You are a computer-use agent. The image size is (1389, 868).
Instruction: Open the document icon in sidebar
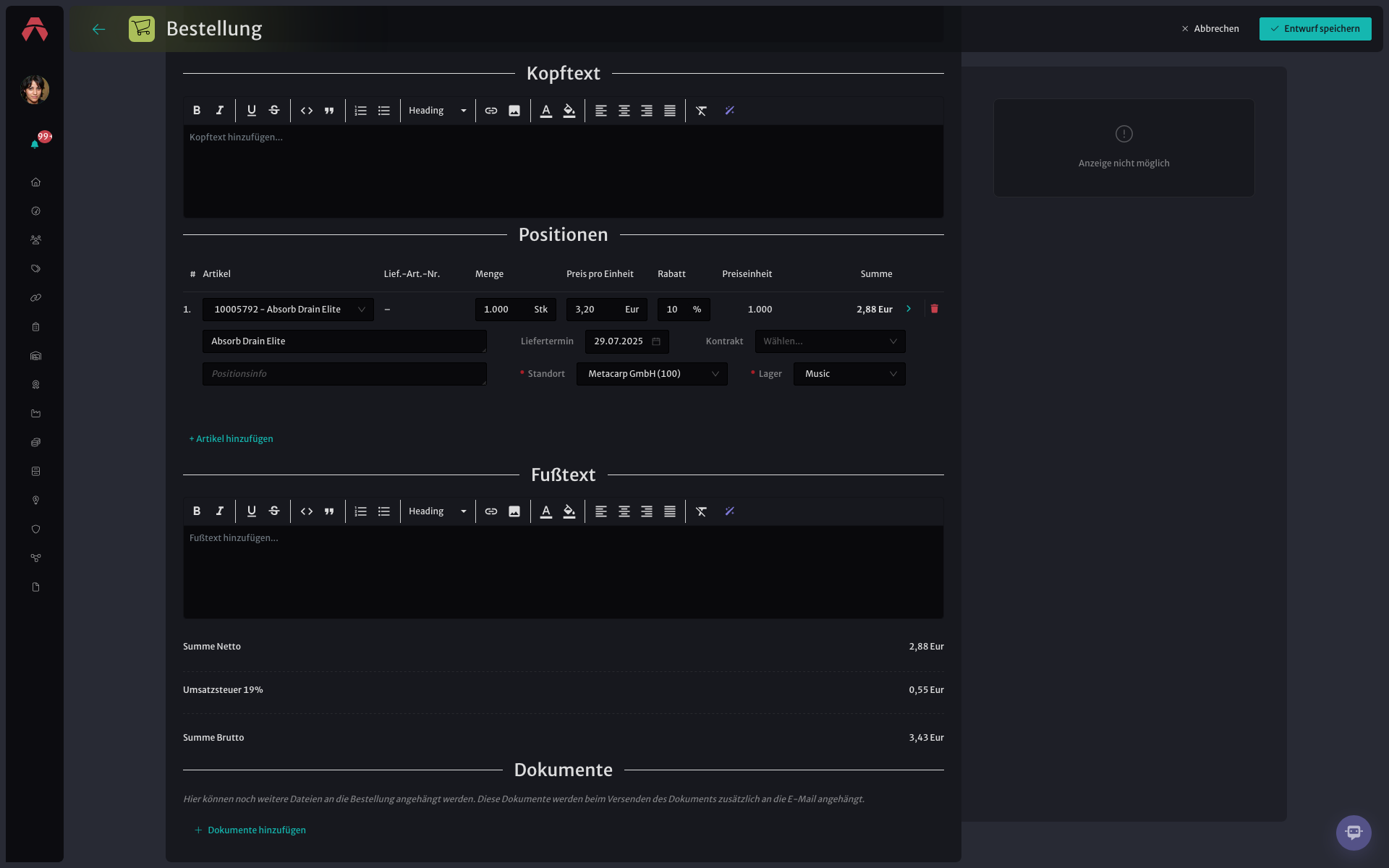coord(35,587)
